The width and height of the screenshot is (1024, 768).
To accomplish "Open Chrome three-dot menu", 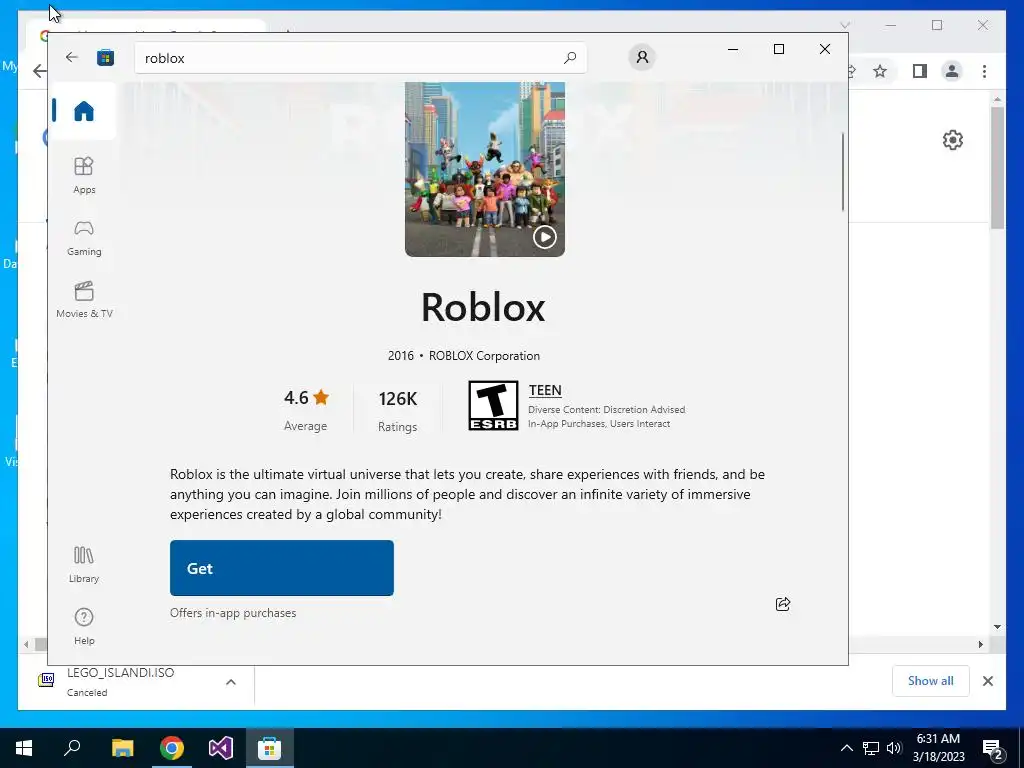I will [984, 71].
